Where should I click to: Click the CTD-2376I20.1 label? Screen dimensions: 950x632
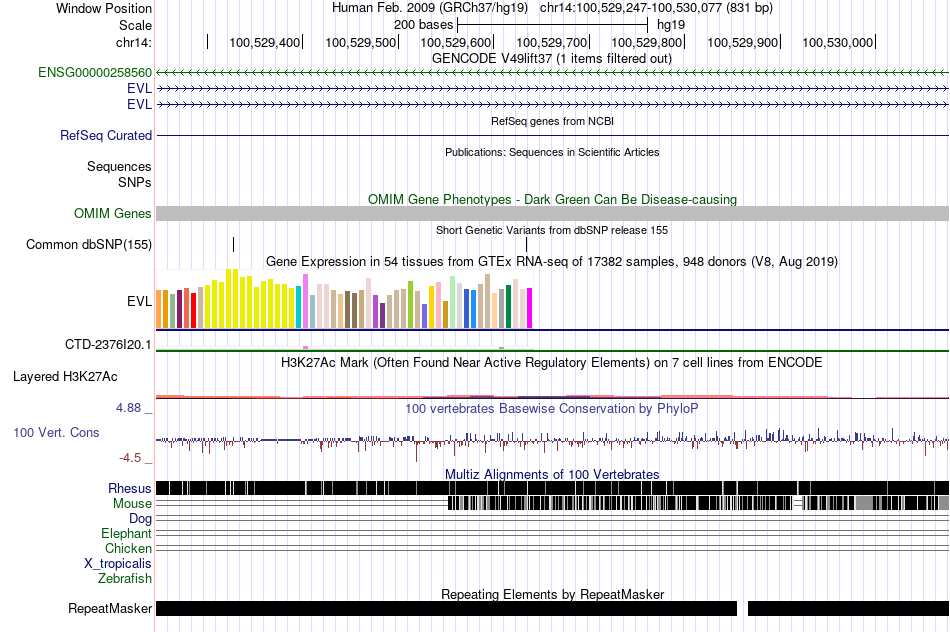[x=108, y=345]
